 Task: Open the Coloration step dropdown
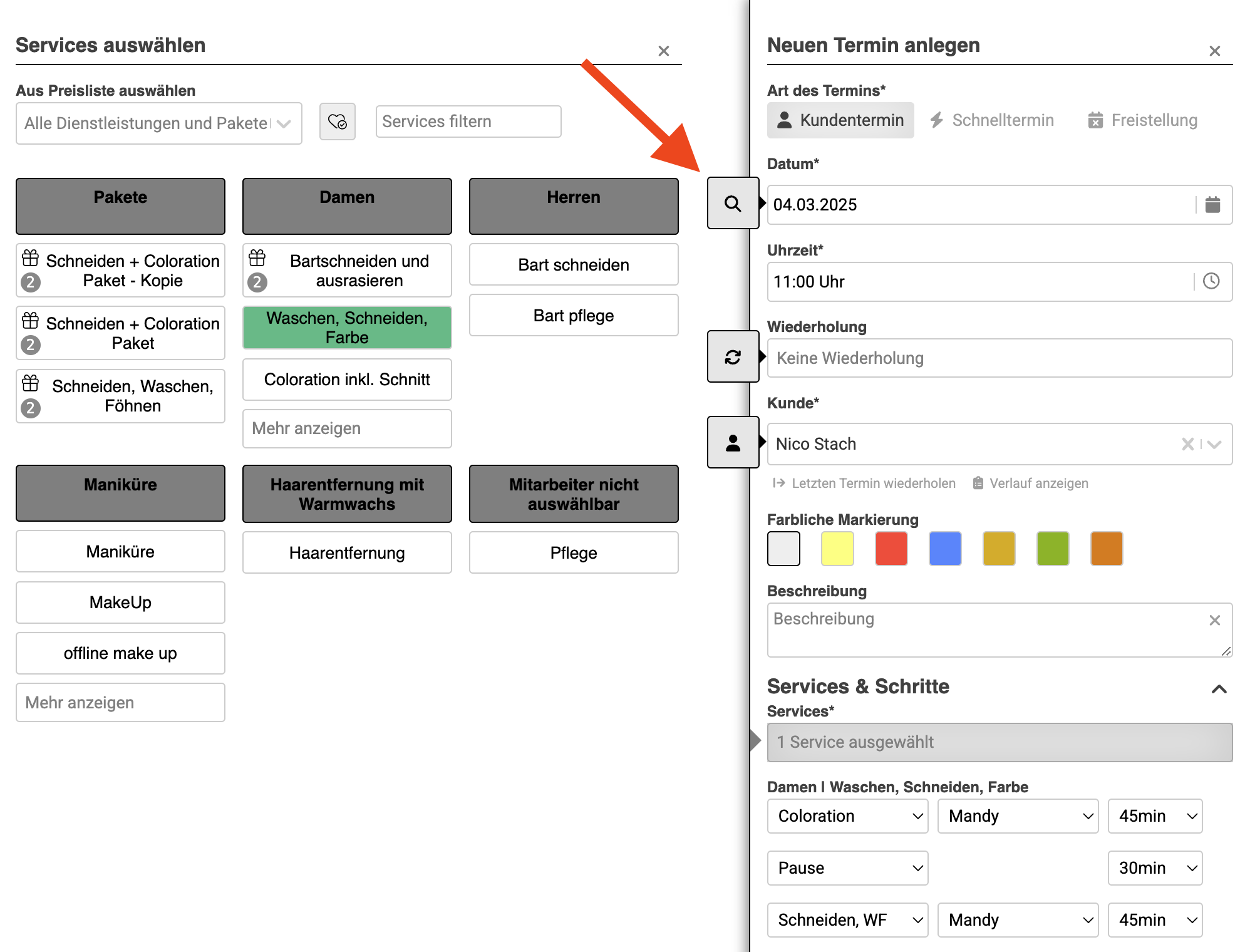[847, 816]
